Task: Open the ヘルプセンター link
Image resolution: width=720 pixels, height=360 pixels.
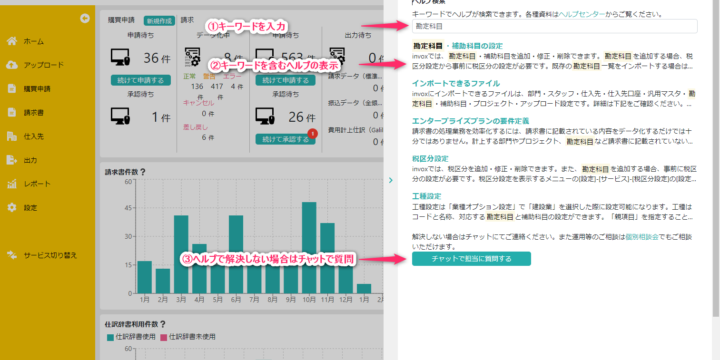Action: tap(582, 14)
